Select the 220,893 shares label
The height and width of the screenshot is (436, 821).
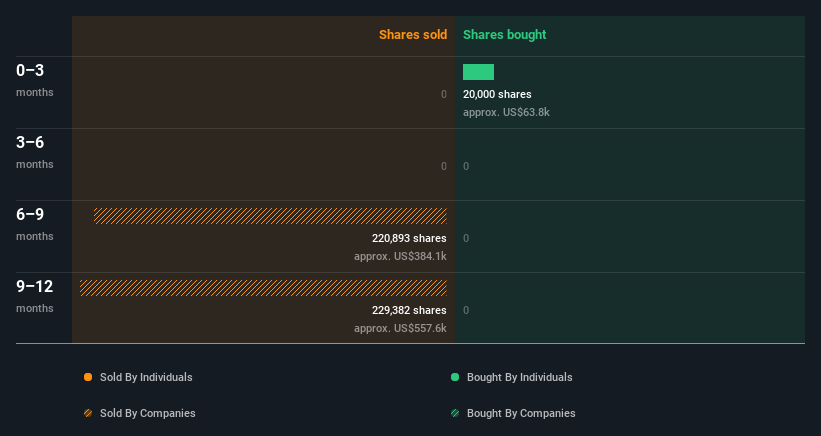coord(409,238)
